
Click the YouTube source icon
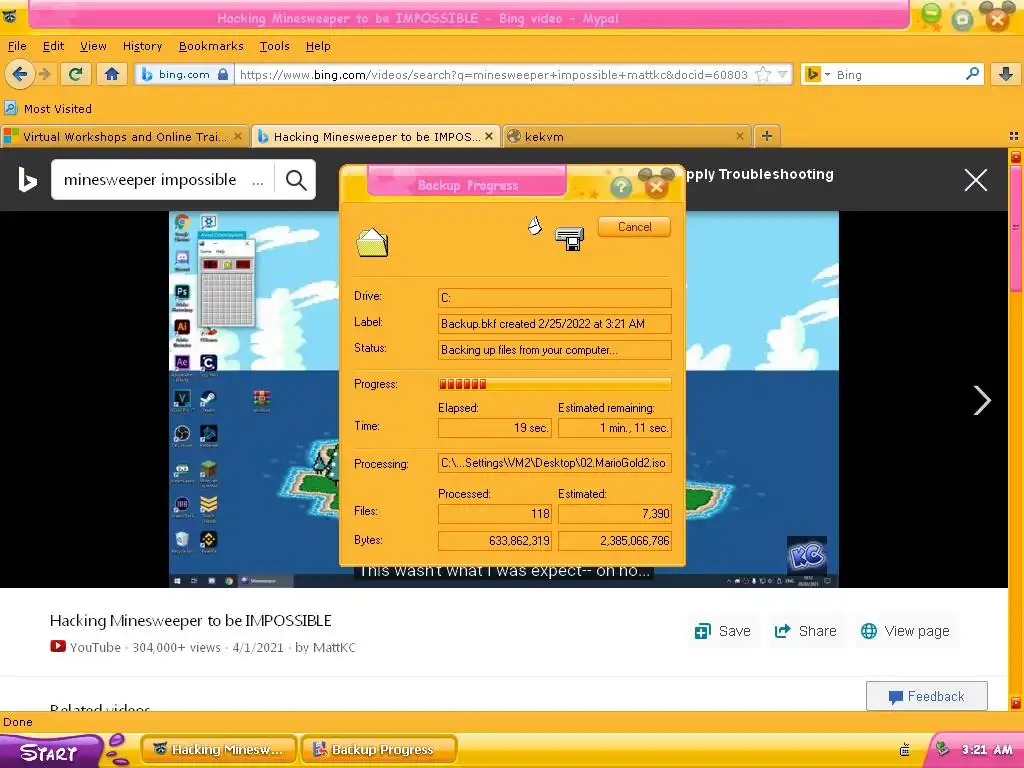point(58,647)
